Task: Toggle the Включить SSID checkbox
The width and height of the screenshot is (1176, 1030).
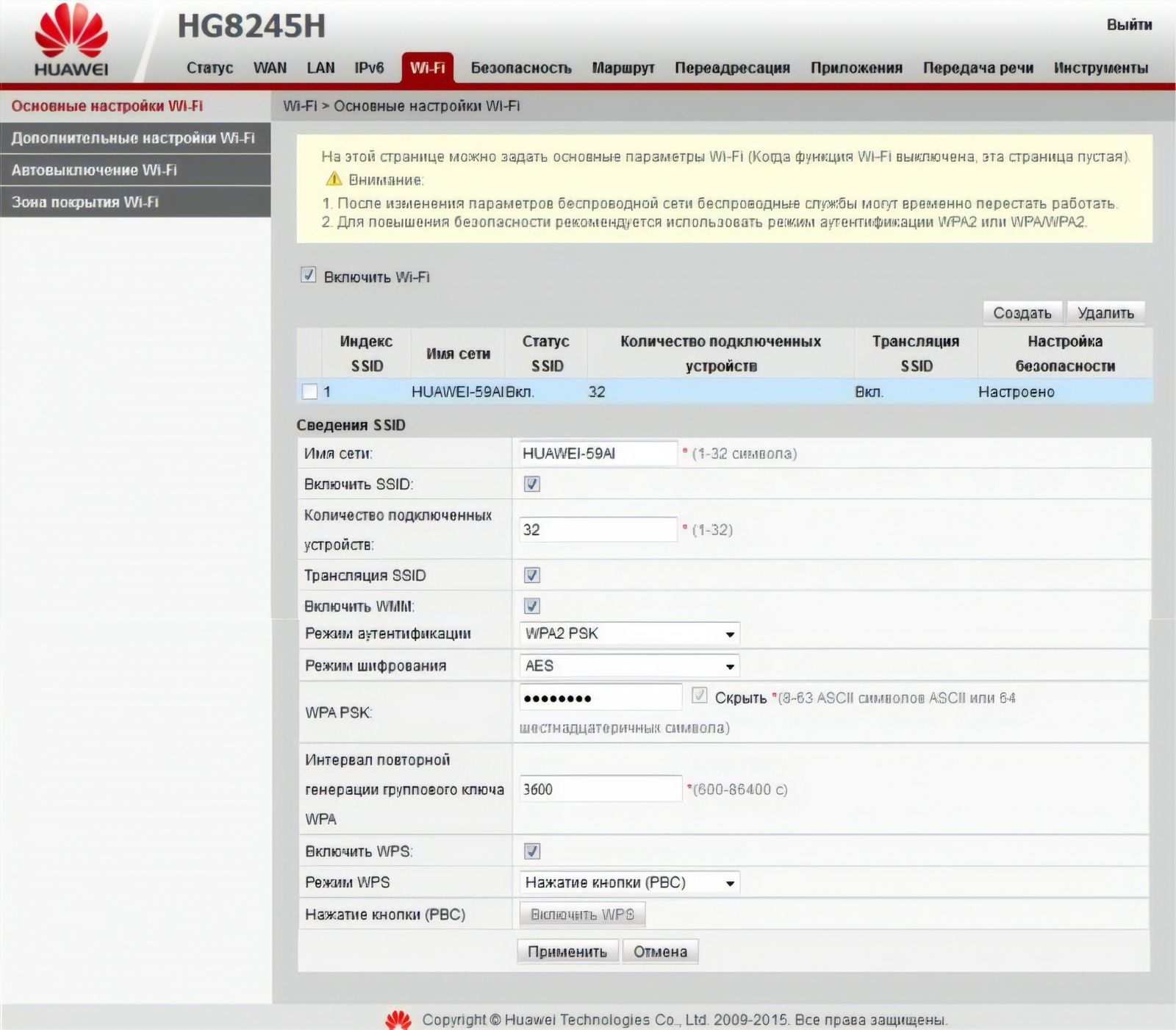Action: pos(532,484)
